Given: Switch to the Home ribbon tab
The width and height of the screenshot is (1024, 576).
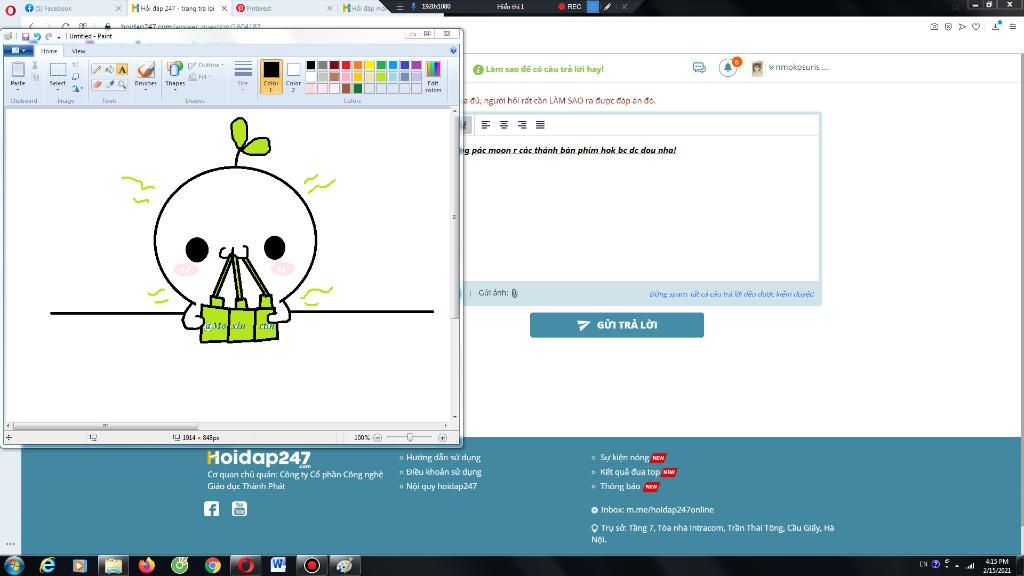Looking at the screenshot, I should point(49,51).
